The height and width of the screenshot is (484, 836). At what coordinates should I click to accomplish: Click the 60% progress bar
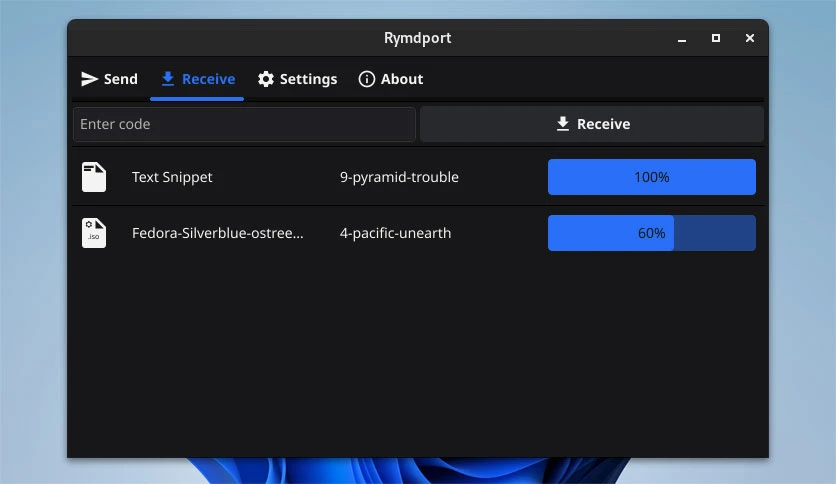[x=652, y=233]
